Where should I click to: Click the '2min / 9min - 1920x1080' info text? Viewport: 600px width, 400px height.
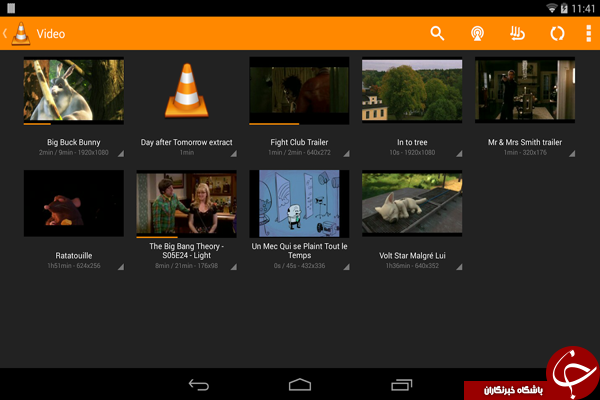pos(73,152)
